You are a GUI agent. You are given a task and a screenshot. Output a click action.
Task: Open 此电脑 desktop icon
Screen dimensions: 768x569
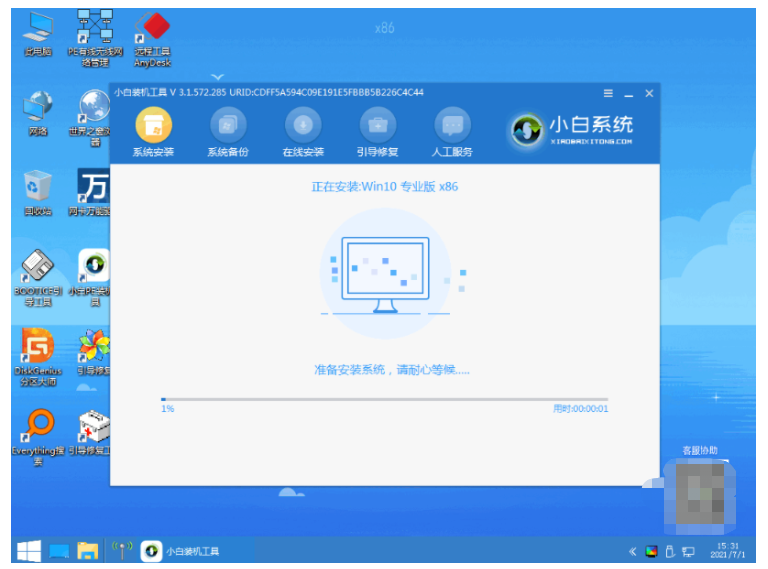38,34
